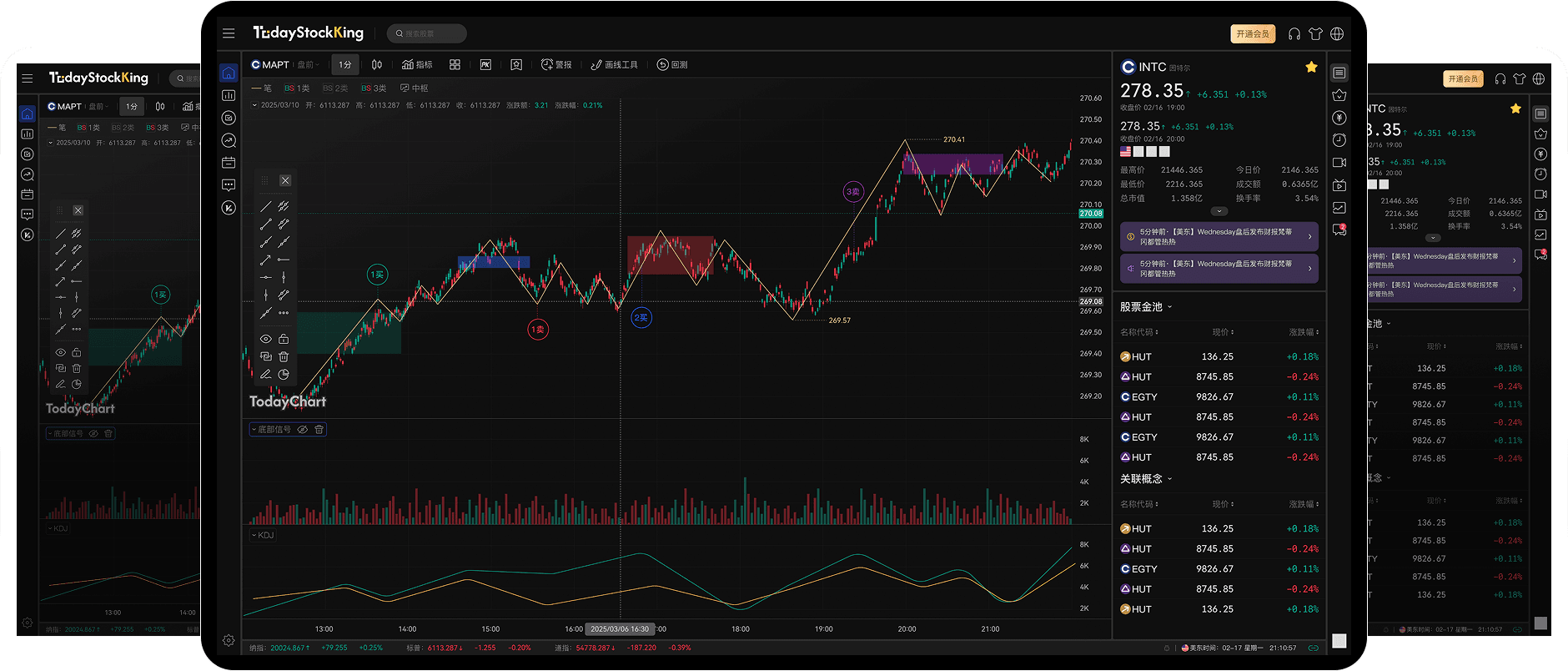This screenshot has height=671, width=1568.
Task: Open the pie chart icon in drawing palette
Action: click(x=284, y=374)
